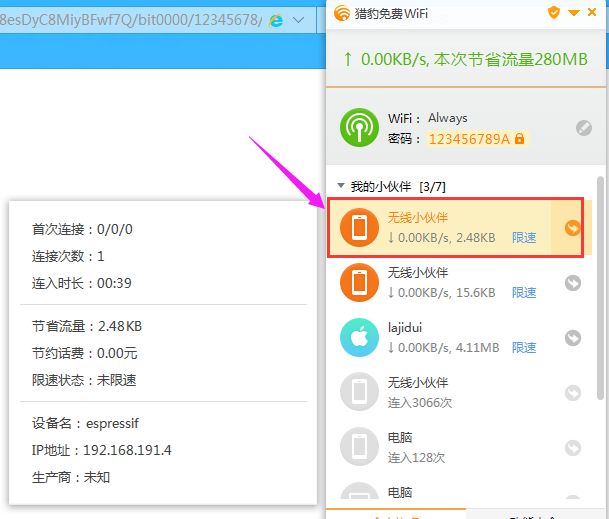Click 限速 for the lajidui device
The height and width of the screenshot is (519, 609).
524,347
